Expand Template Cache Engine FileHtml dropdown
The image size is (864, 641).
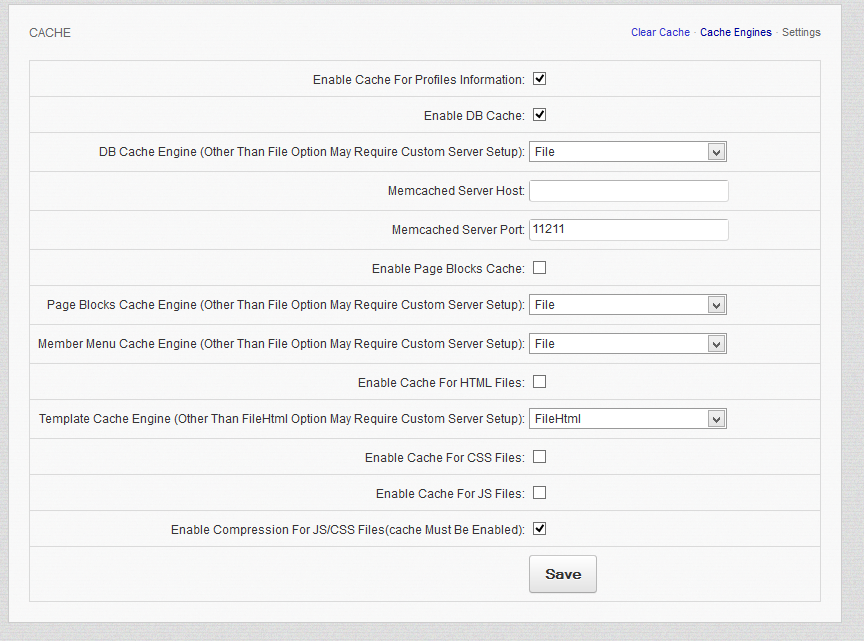click(x=626, y=419)
